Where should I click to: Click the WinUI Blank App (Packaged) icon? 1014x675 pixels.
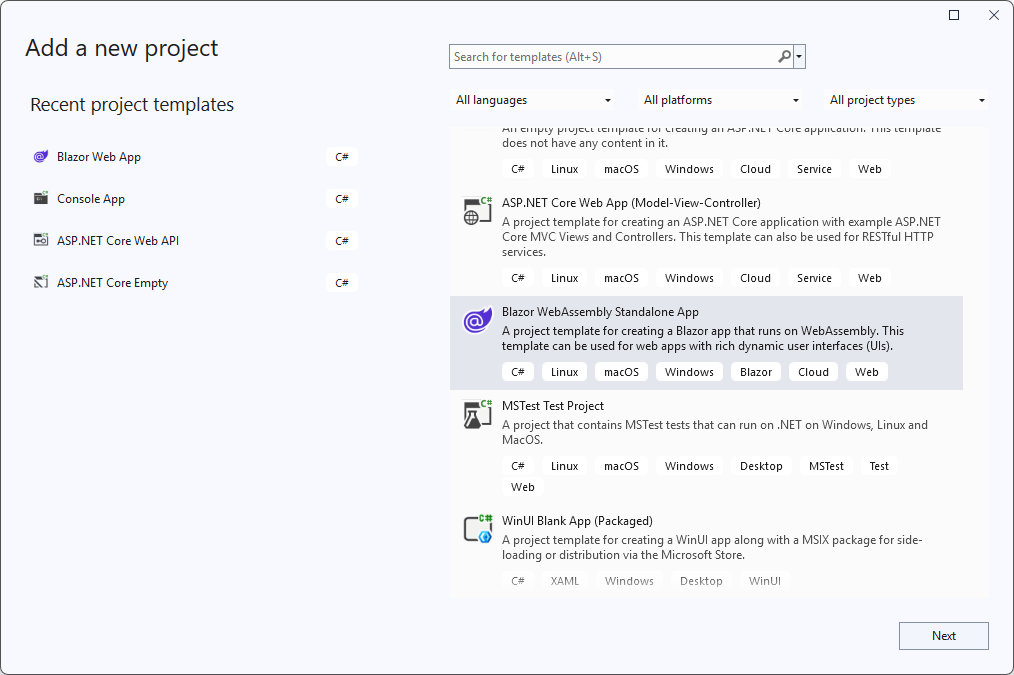click(x=477, y=529)
